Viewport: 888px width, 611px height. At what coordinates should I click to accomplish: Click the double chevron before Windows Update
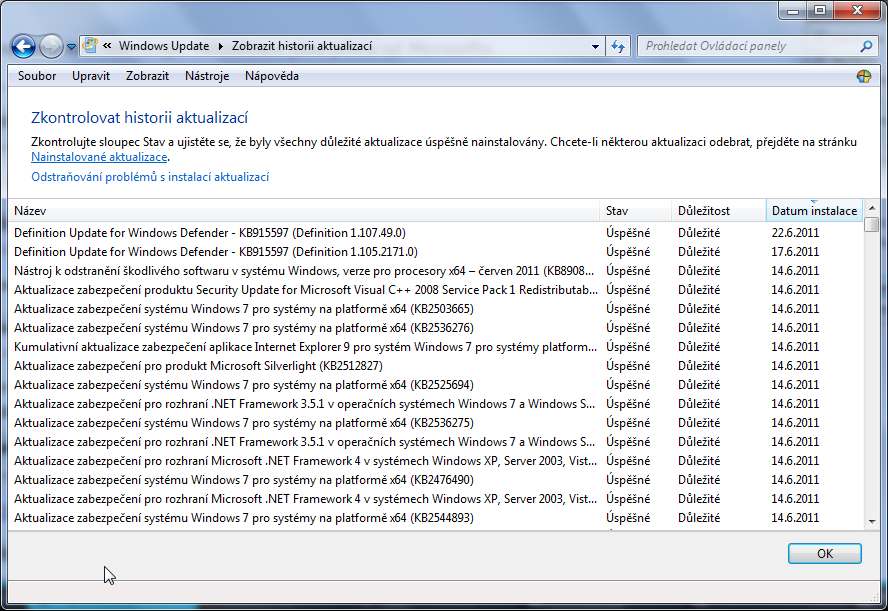(107, 46)
